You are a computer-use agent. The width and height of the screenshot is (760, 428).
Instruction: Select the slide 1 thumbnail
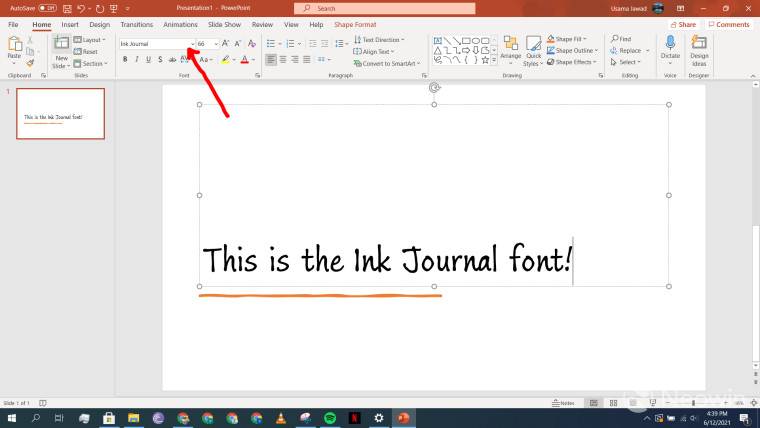(60, 113)
